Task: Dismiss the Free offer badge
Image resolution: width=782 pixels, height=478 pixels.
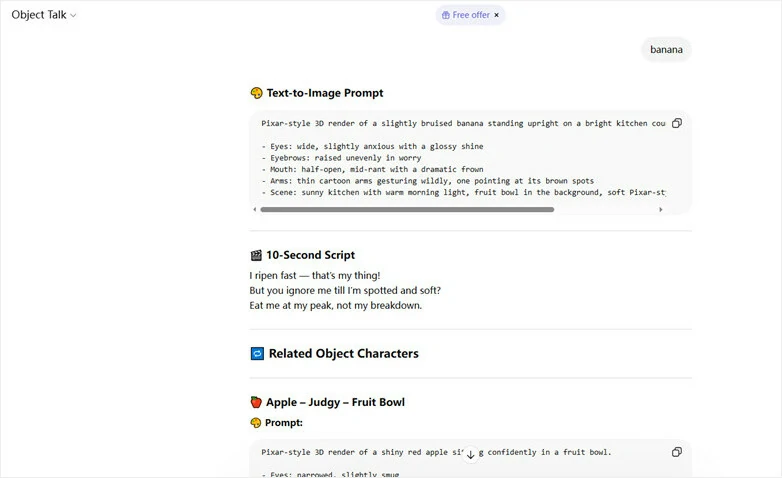Action: pyautogui.click(x=496, y=15)
